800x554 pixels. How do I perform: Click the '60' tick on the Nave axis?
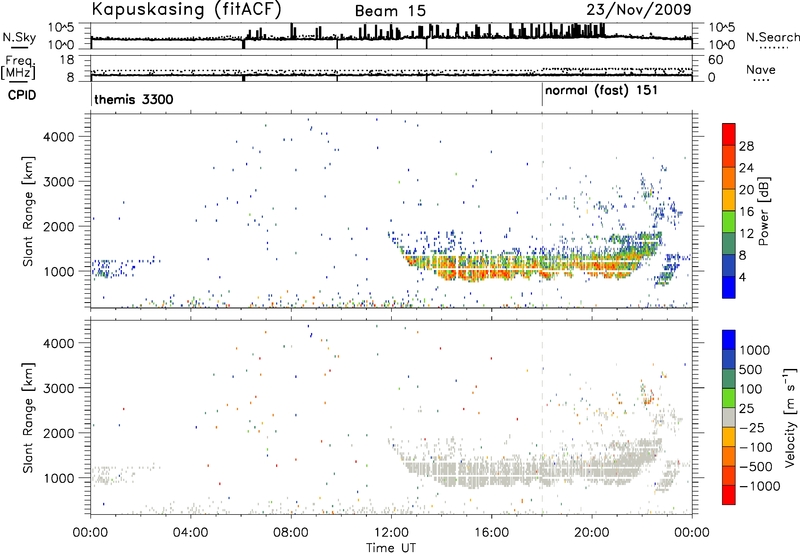coord(716,60)
